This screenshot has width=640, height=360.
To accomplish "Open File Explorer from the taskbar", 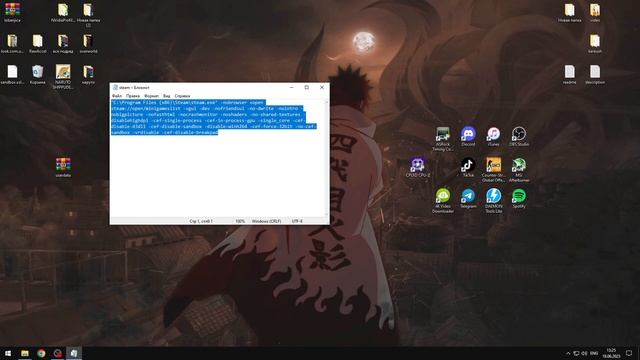I will click(x=25, y=353).
